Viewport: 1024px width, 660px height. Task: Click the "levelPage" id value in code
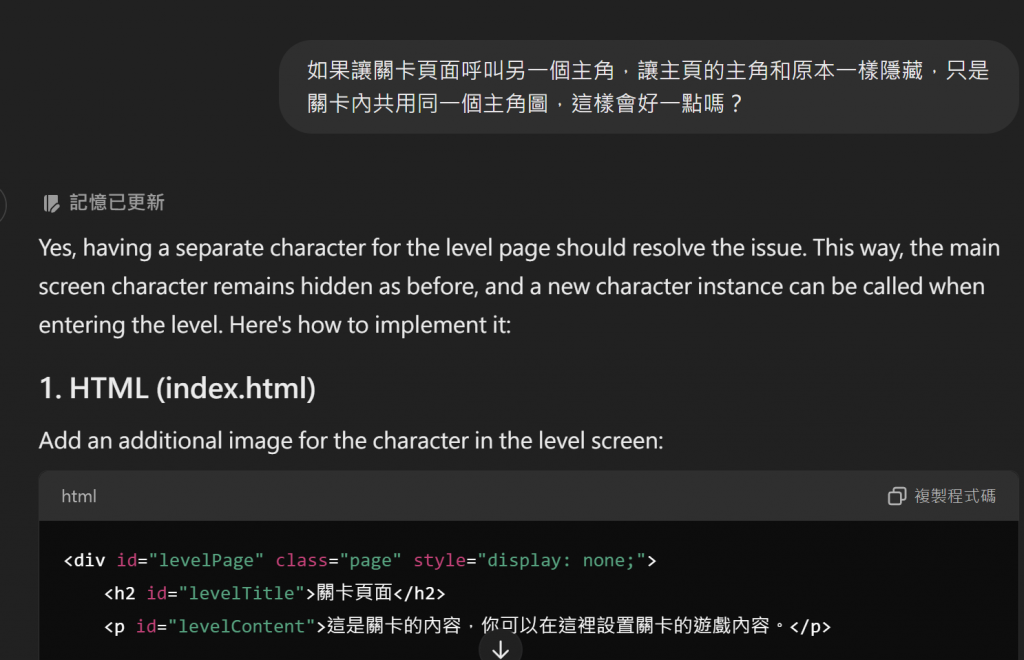click(x=206, y=561)
